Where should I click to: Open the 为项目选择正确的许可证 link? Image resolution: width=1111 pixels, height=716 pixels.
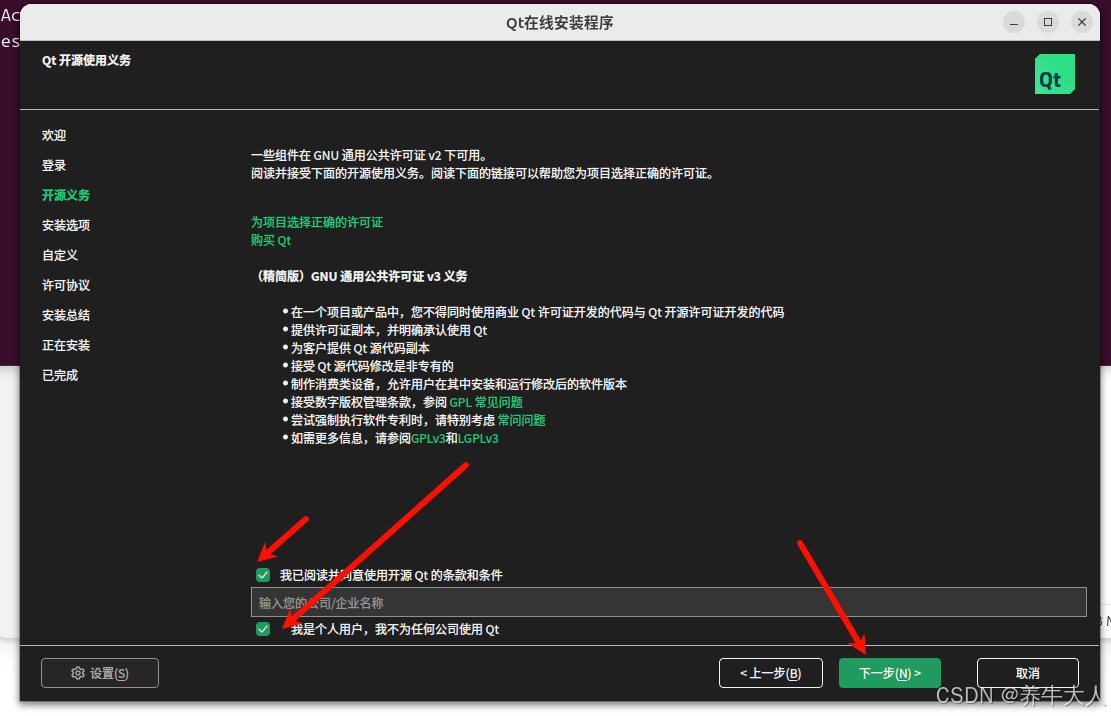(317, 222)
